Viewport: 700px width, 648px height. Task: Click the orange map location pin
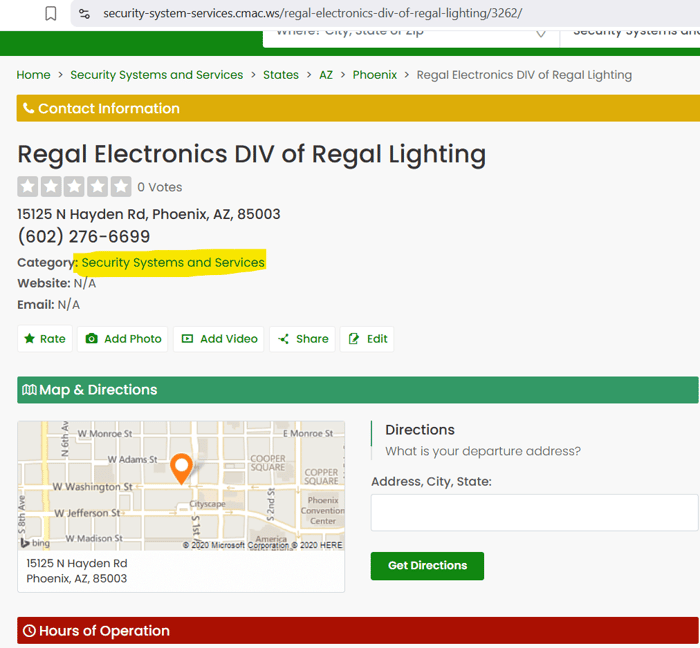[x=181, y=468]
